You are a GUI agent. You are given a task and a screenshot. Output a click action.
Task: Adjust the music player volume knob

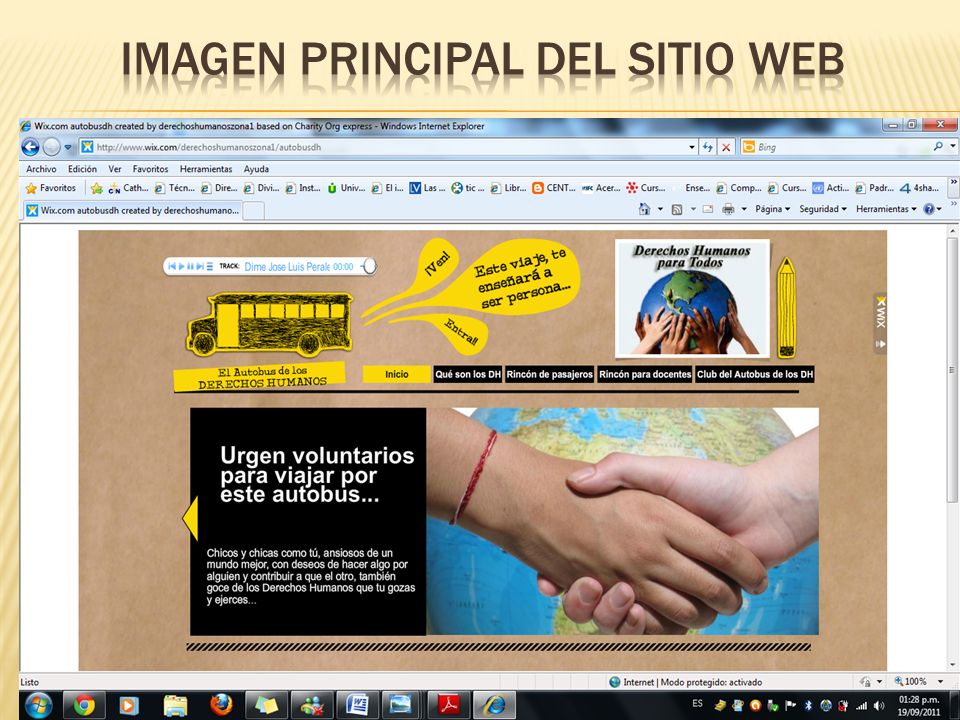point(369,266)
